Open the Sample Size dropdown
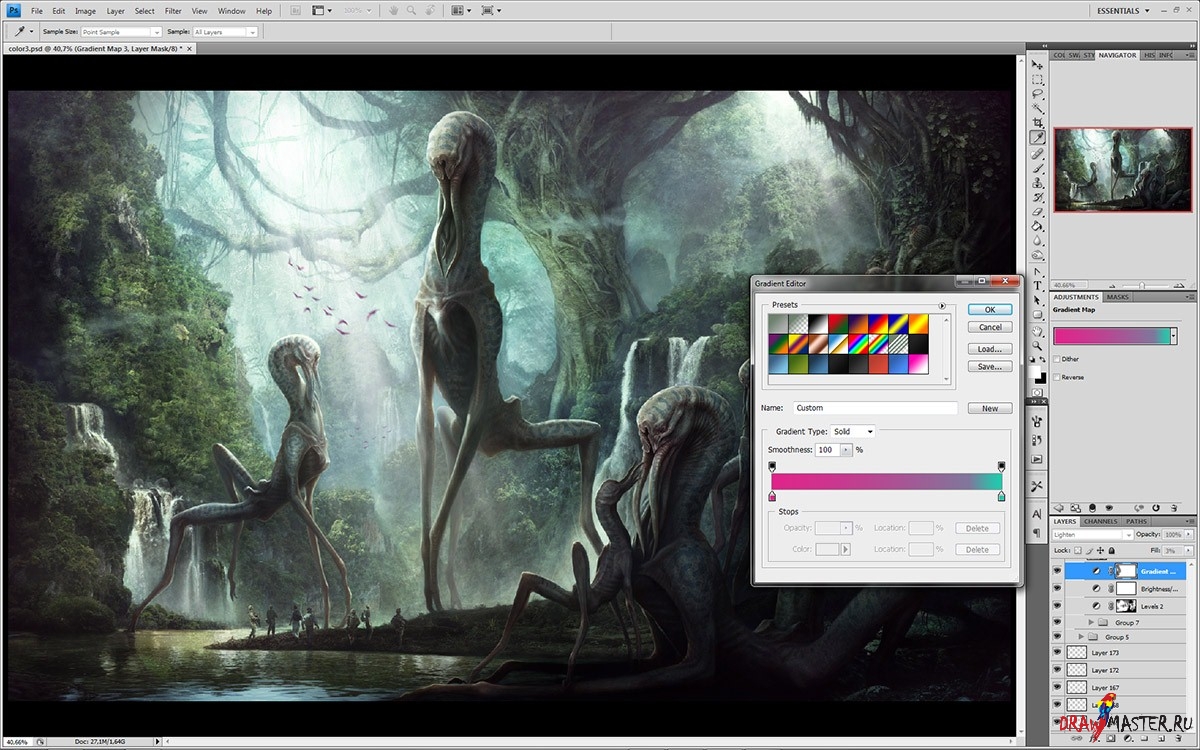1200x750 pixels. pos(120,32)
